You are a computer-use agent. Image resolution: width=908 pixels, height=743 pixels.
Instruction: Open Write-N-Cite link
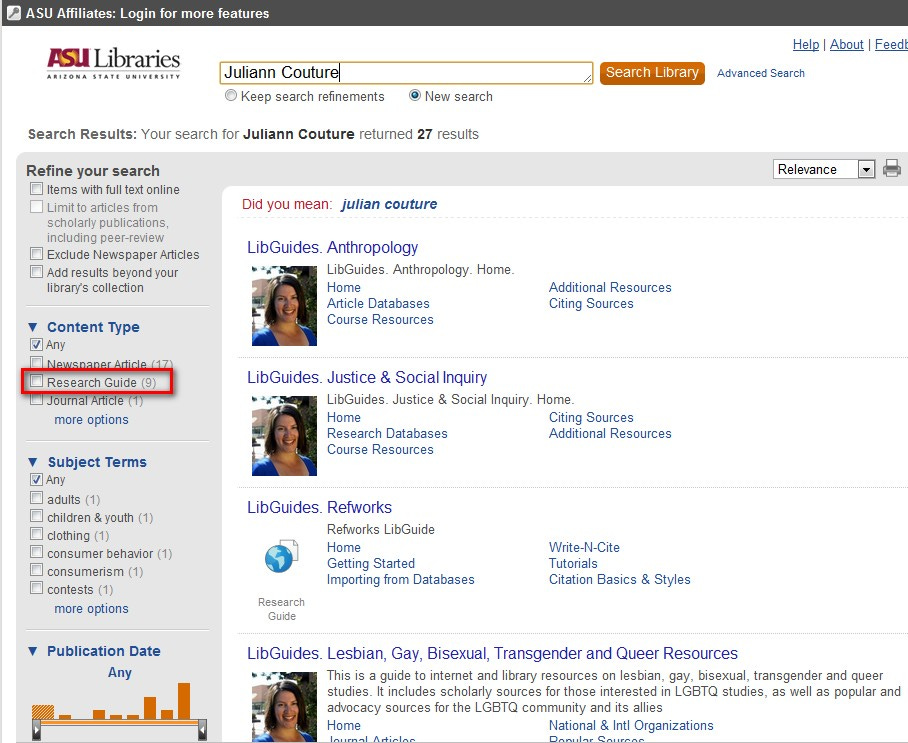(x=584, y=547)
